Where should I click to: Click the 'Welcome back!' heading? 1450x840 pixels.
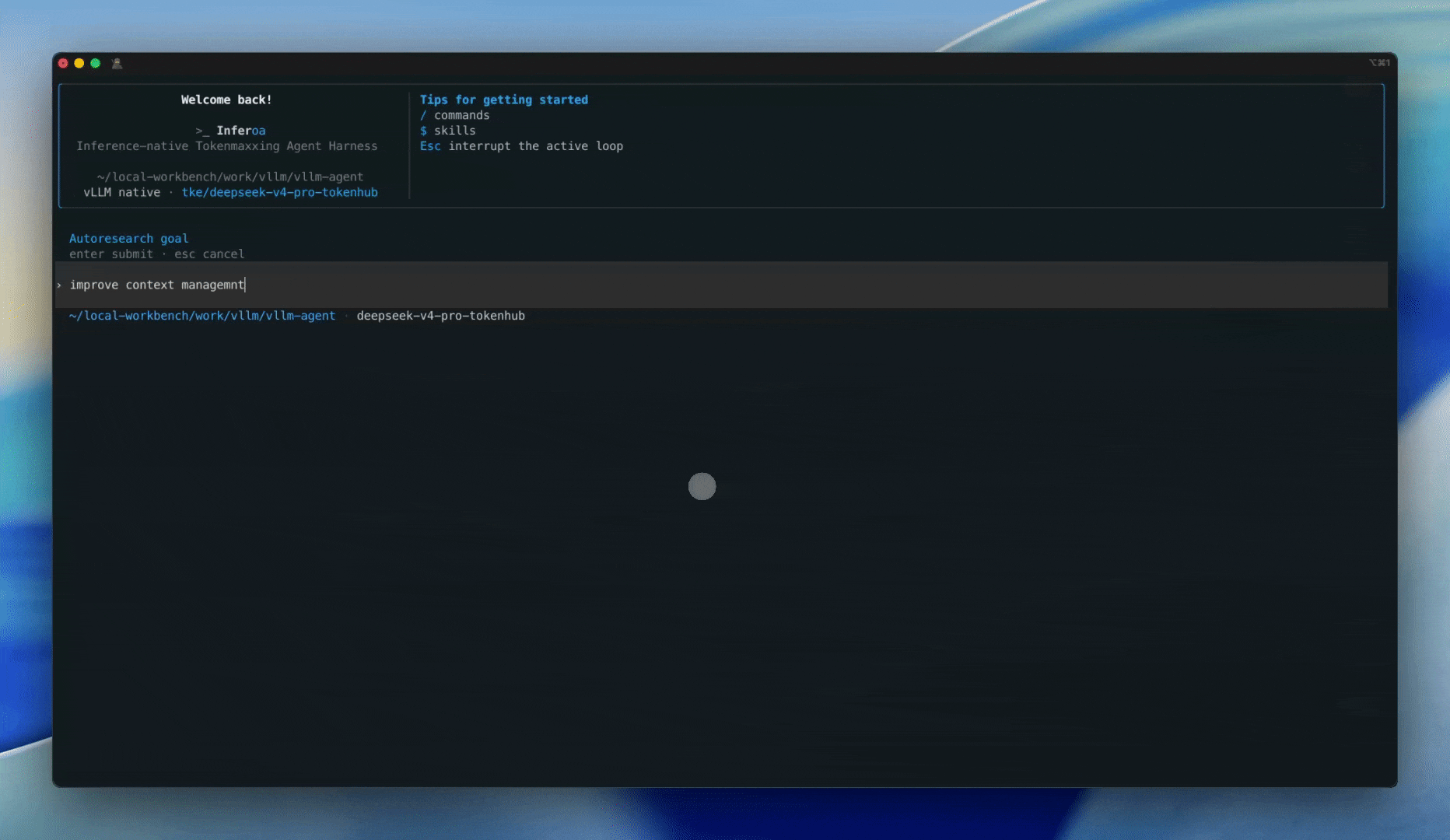pos(226,100)
